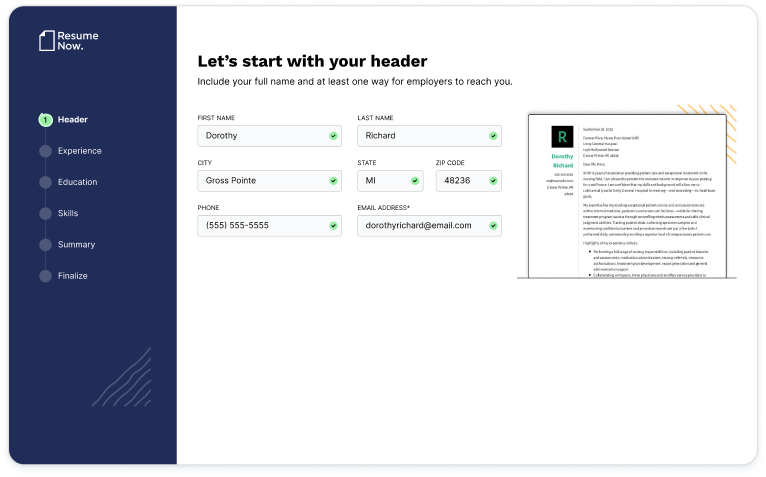The width and height of the screenshot is (766, 477).
Task: Click green checkmark in Email Address field
Action: click(x=493, y=225)
